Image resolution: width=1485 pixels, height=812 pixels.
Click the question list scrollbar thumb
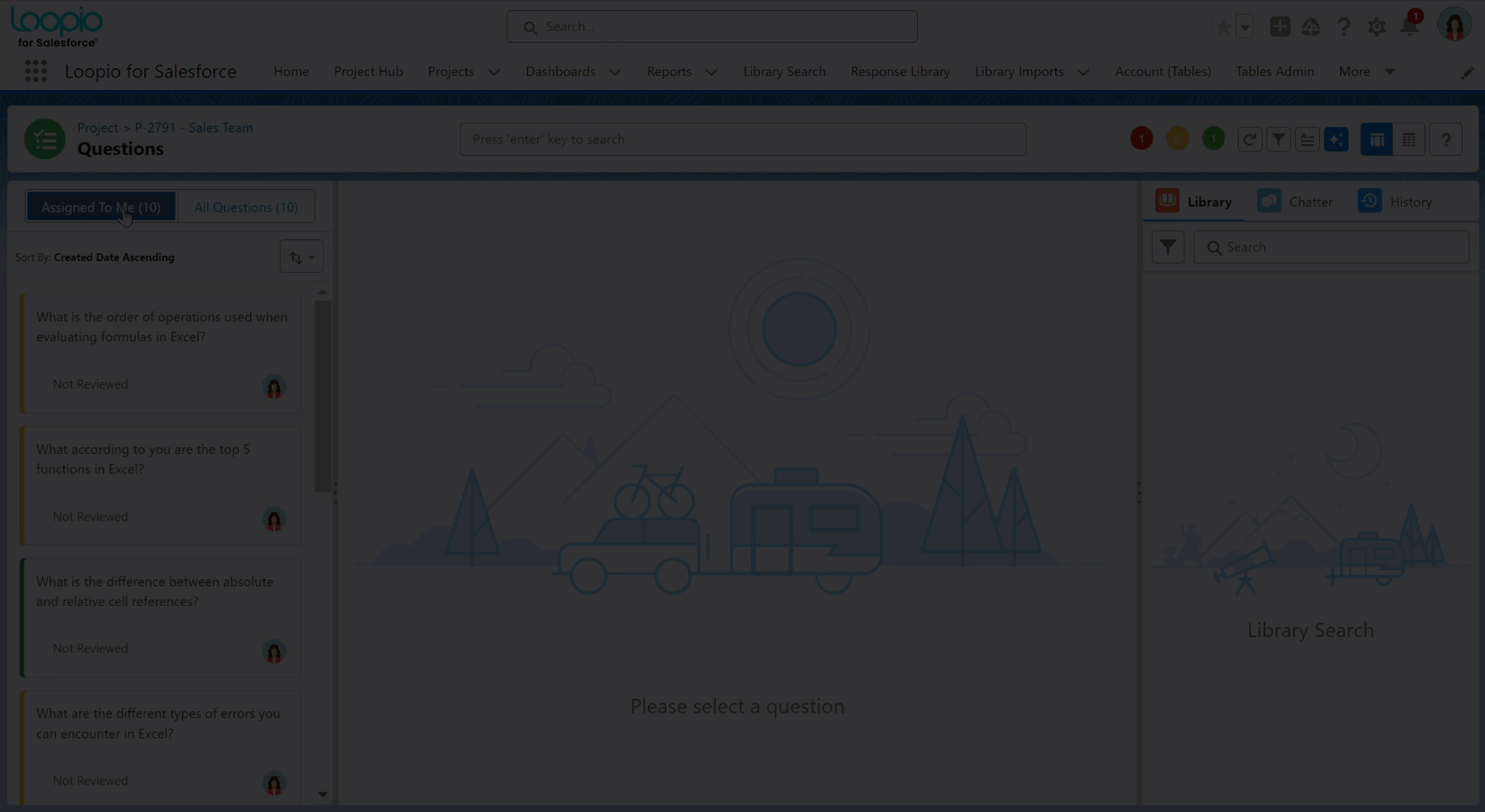point(322,396)
